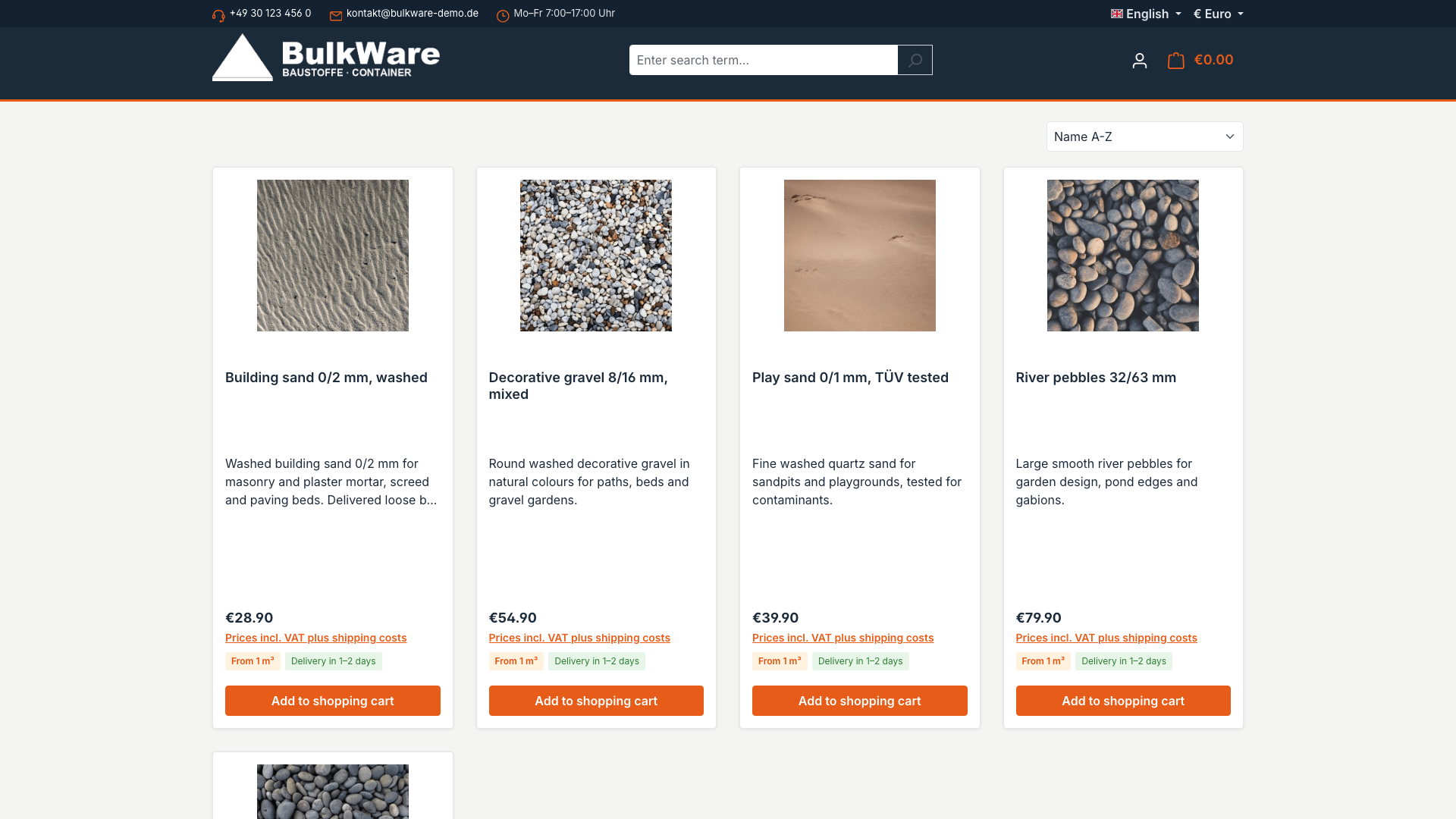Click the UK flag language icon
Viewport: 1456px width, 819px height.
click(1117, 14)
